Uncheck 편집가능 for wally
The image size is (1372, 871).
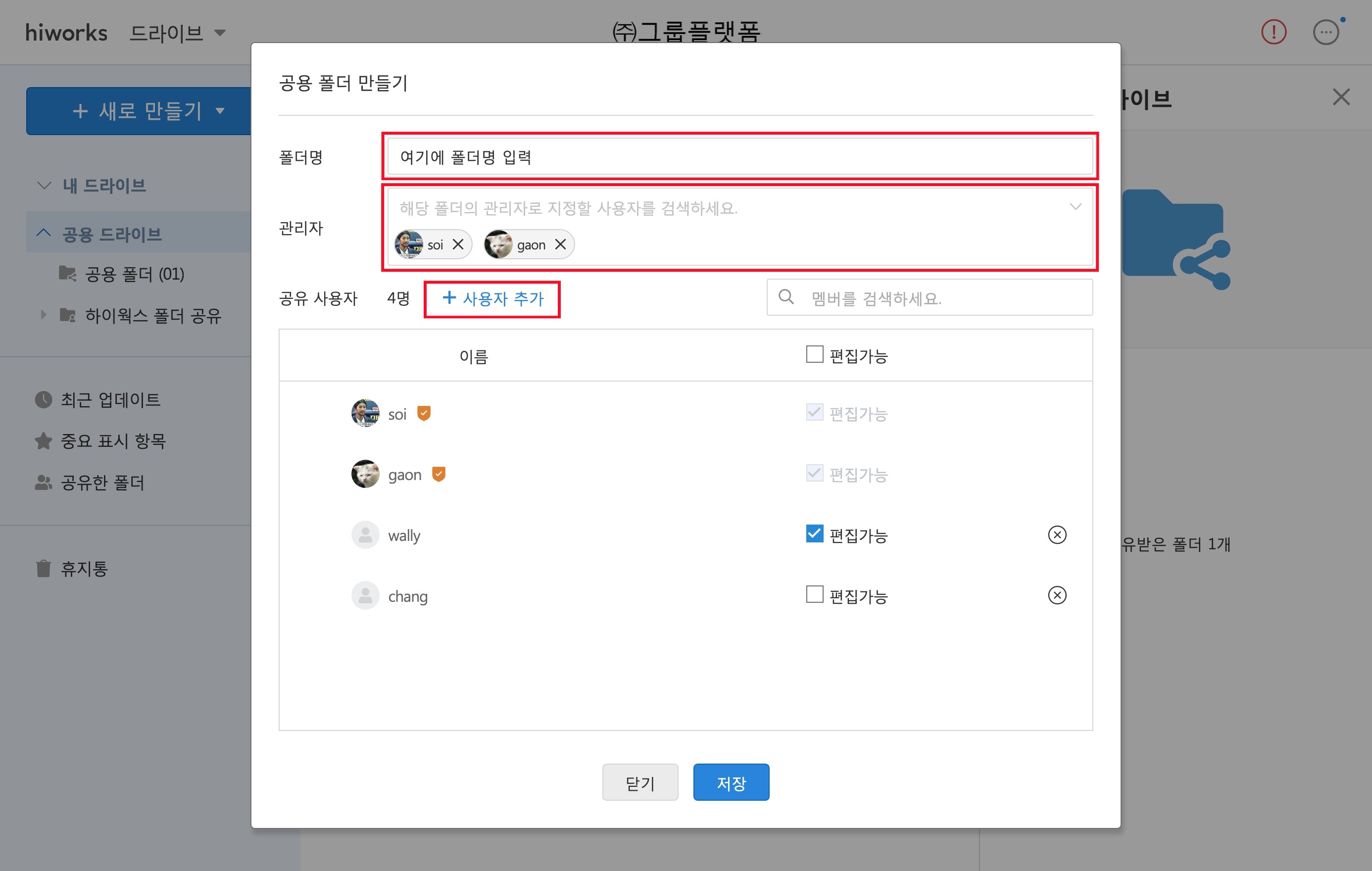point(814,534)
